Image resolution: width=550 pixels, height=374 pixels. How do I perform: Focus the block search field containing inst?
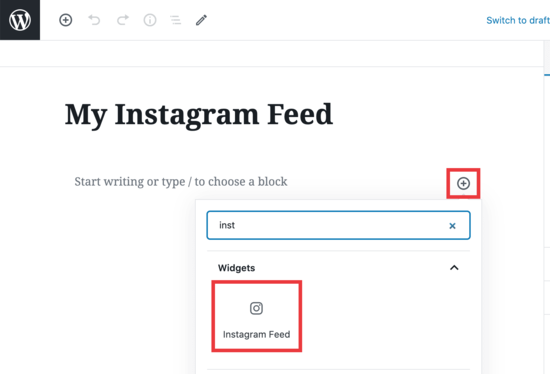tap(338, 225)
